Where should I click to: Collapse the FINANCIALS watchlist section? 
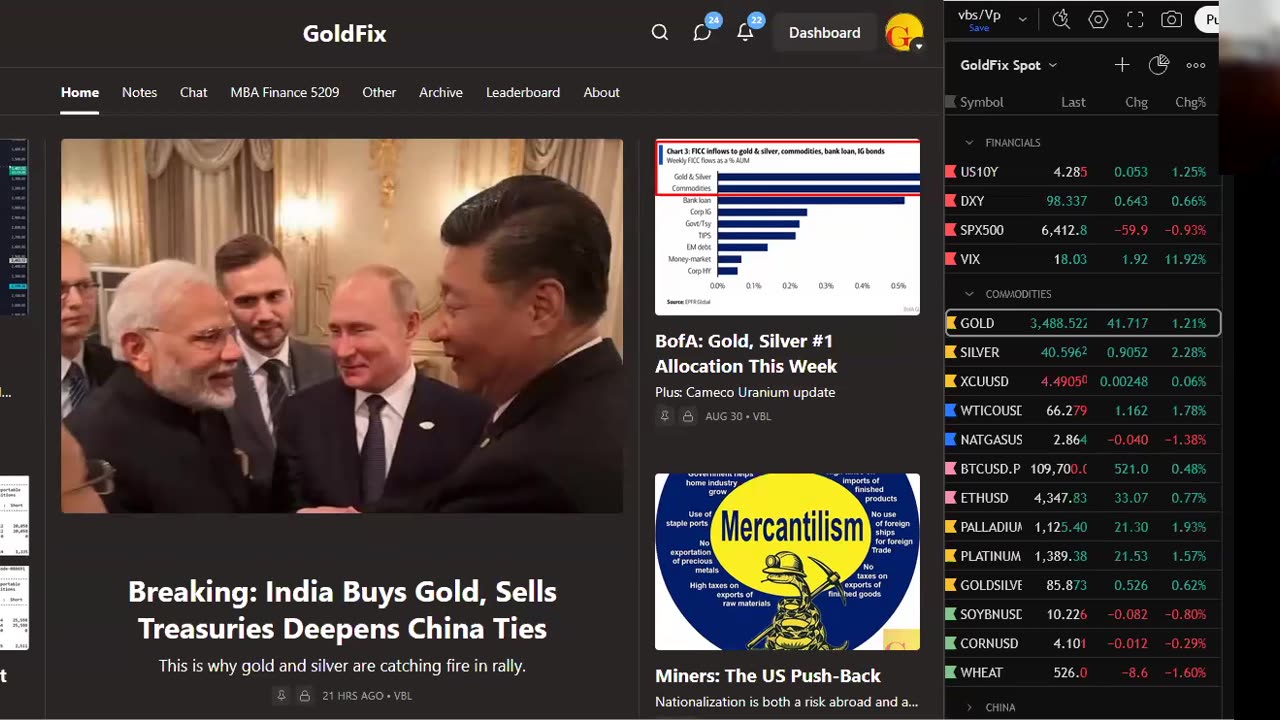click(x=969, y=143)
